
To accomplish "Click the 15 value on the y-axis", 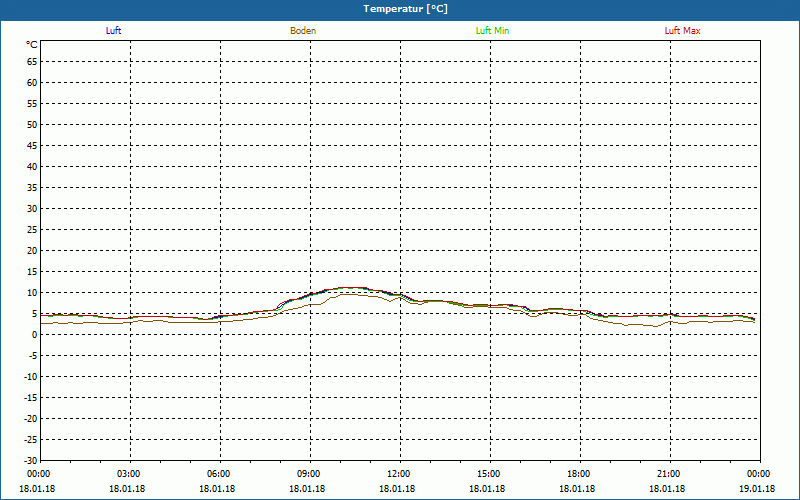I will pyautogui.click(x=32, y=272).
